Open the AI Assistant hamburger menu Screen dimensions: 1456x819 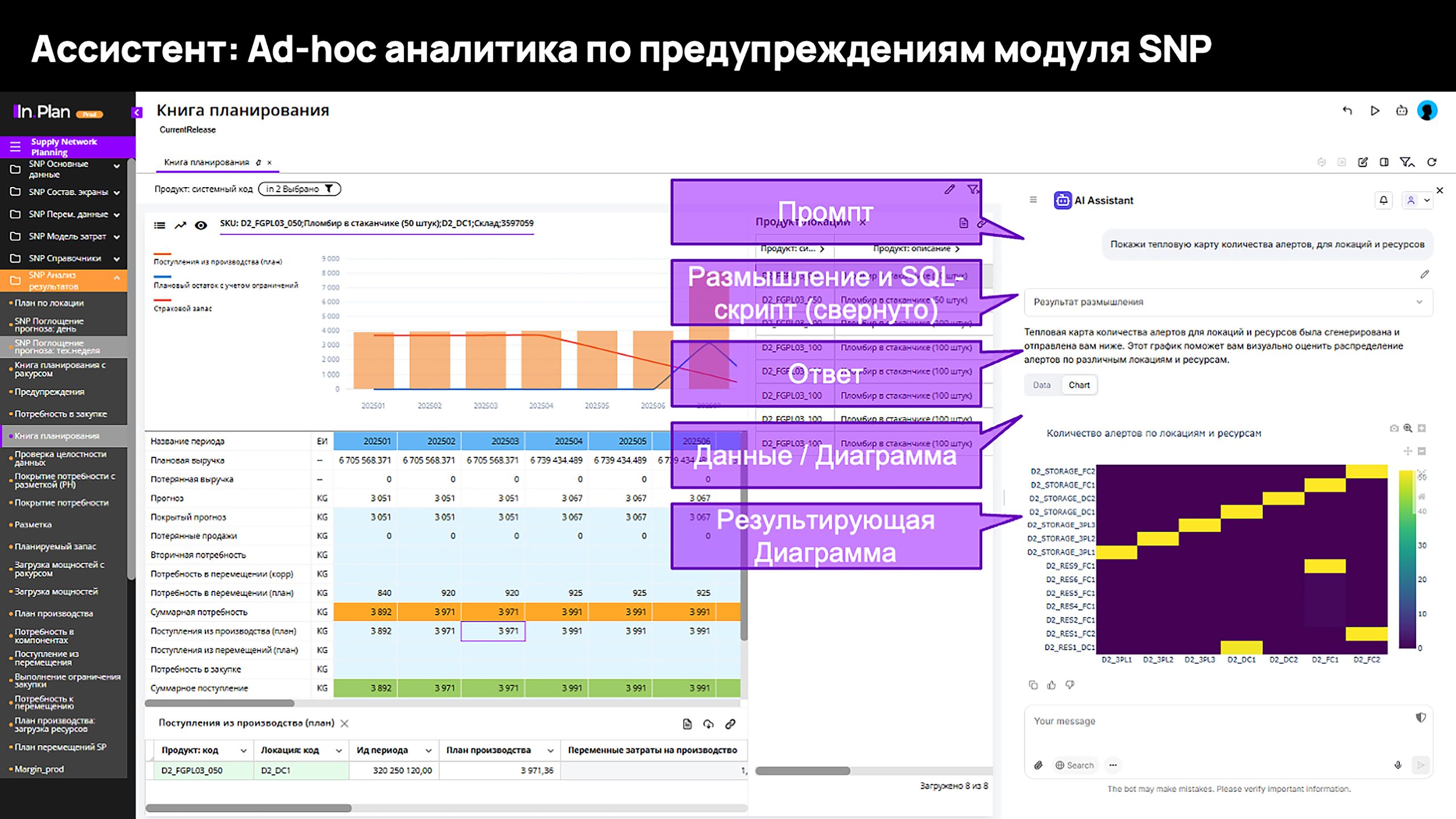click(x=1033, y=200)
